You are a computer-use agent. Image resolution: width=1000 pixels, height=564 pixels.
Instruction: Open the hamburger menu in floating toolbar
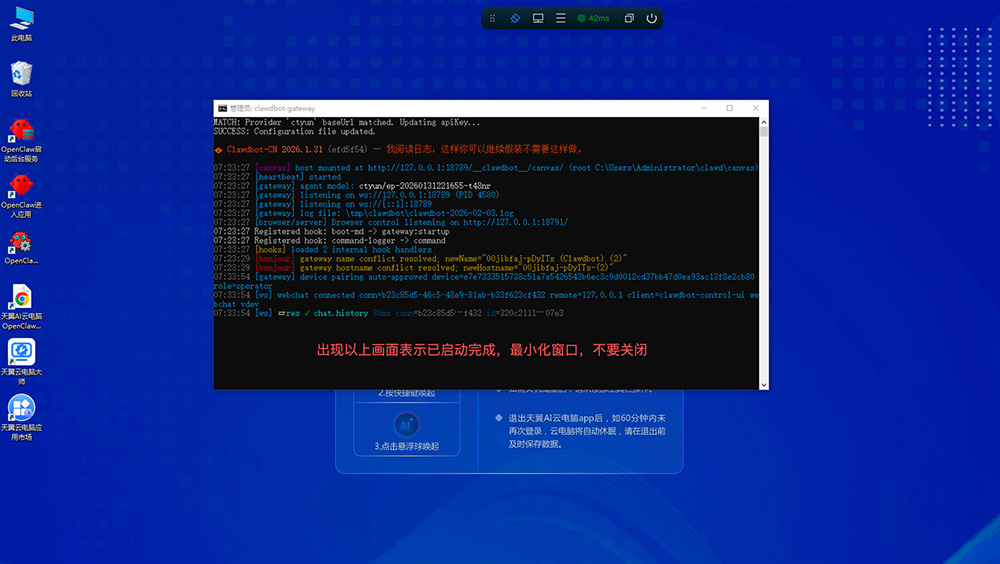click(561, 18)
